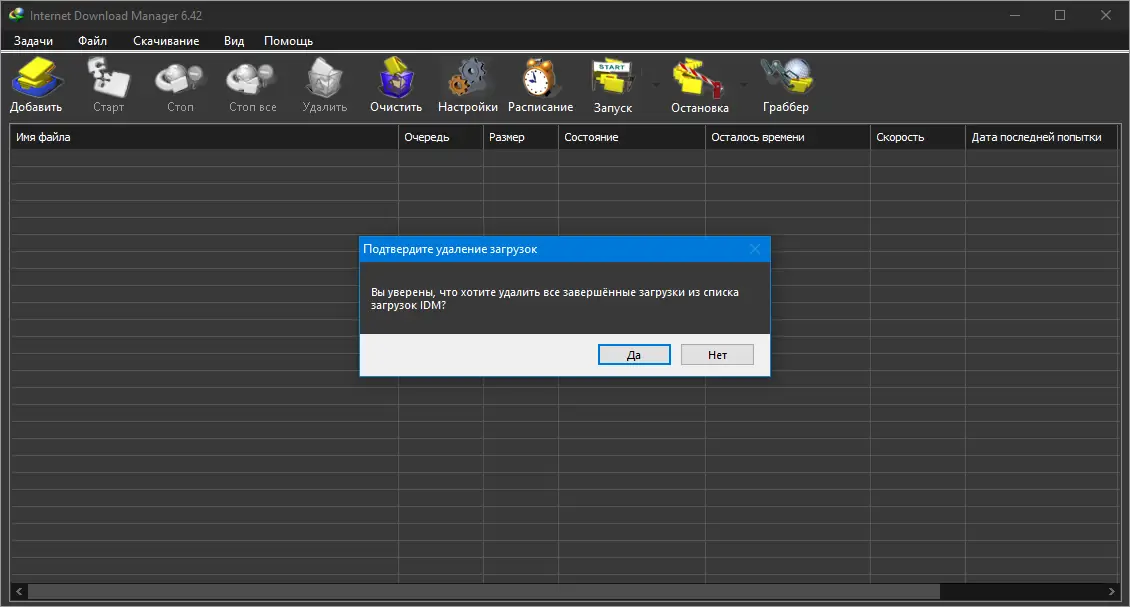Click the Очистить toolbar icon
The image size is (1130, 607).
tap(396, 78)
